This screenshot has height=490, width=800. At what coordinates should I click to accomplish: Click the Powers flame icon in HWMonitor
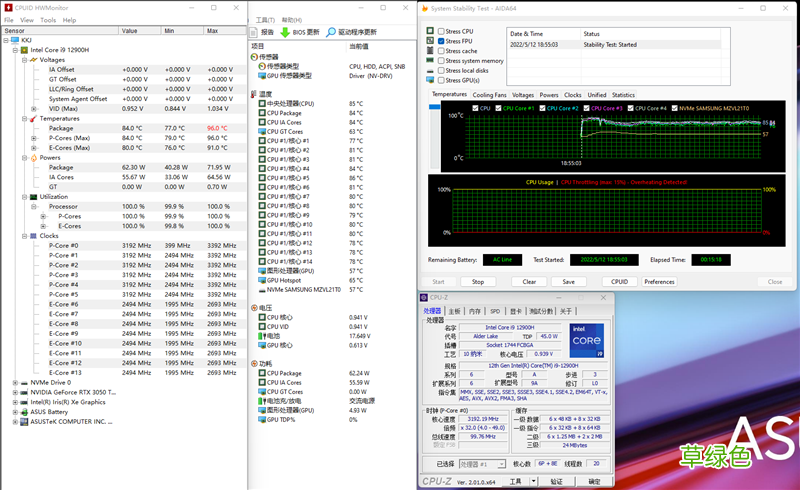[x=36, y=157]
